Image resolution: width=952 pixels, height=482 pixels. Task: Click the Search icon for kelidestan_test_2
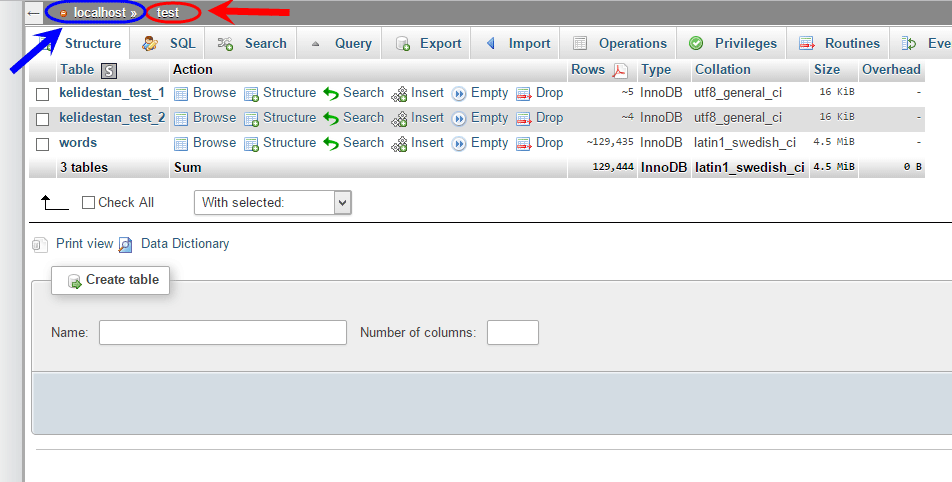coord(331,118)
